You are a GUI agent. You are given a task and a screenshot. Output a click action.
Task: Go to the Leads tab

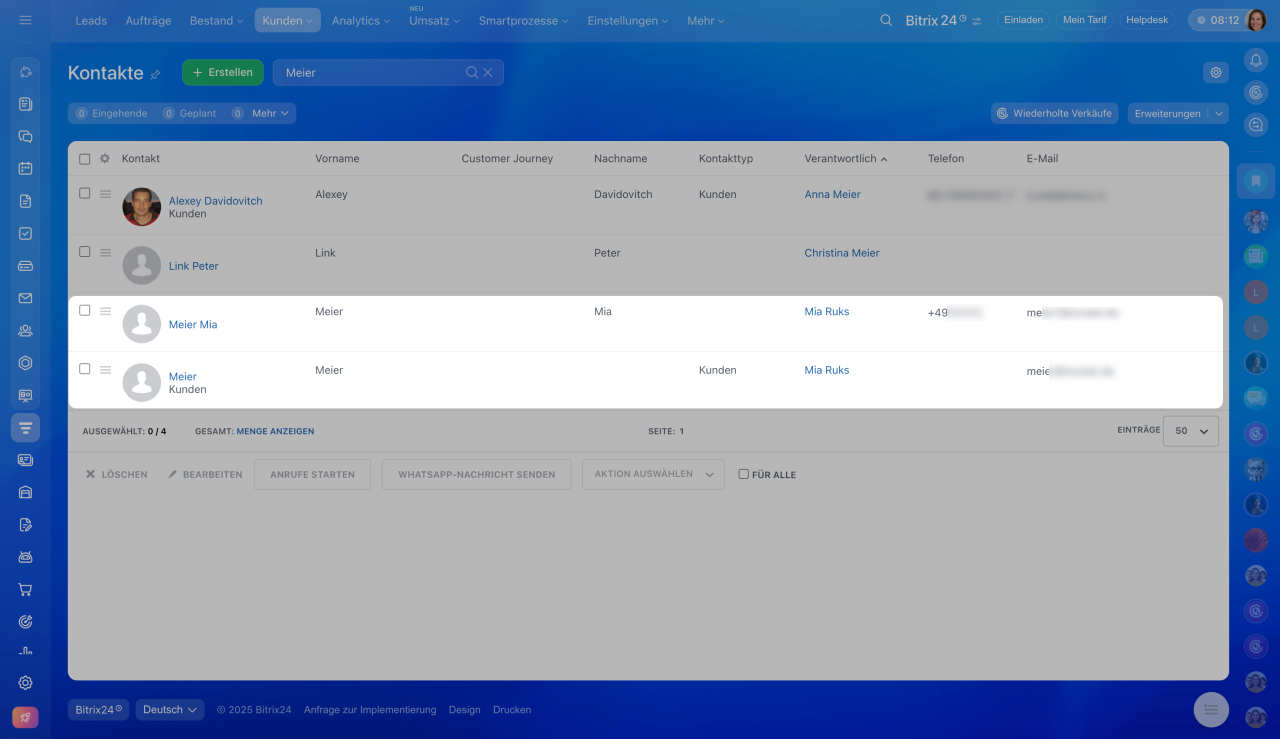tap(91, 20)
